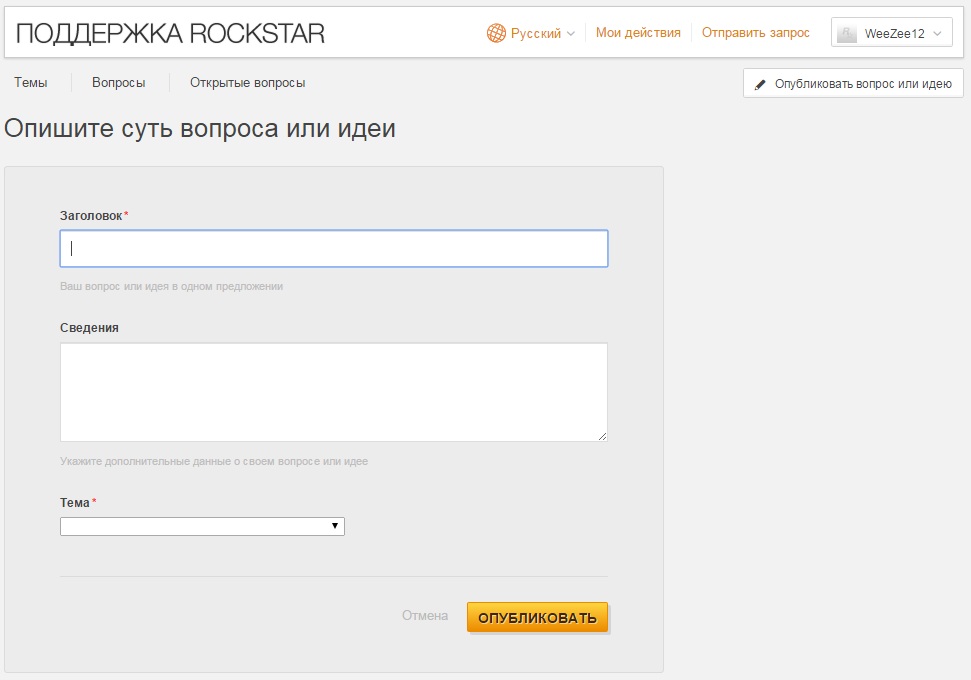Click the pencil icon in the publish button
971x680 pixels.
[761, 84]
